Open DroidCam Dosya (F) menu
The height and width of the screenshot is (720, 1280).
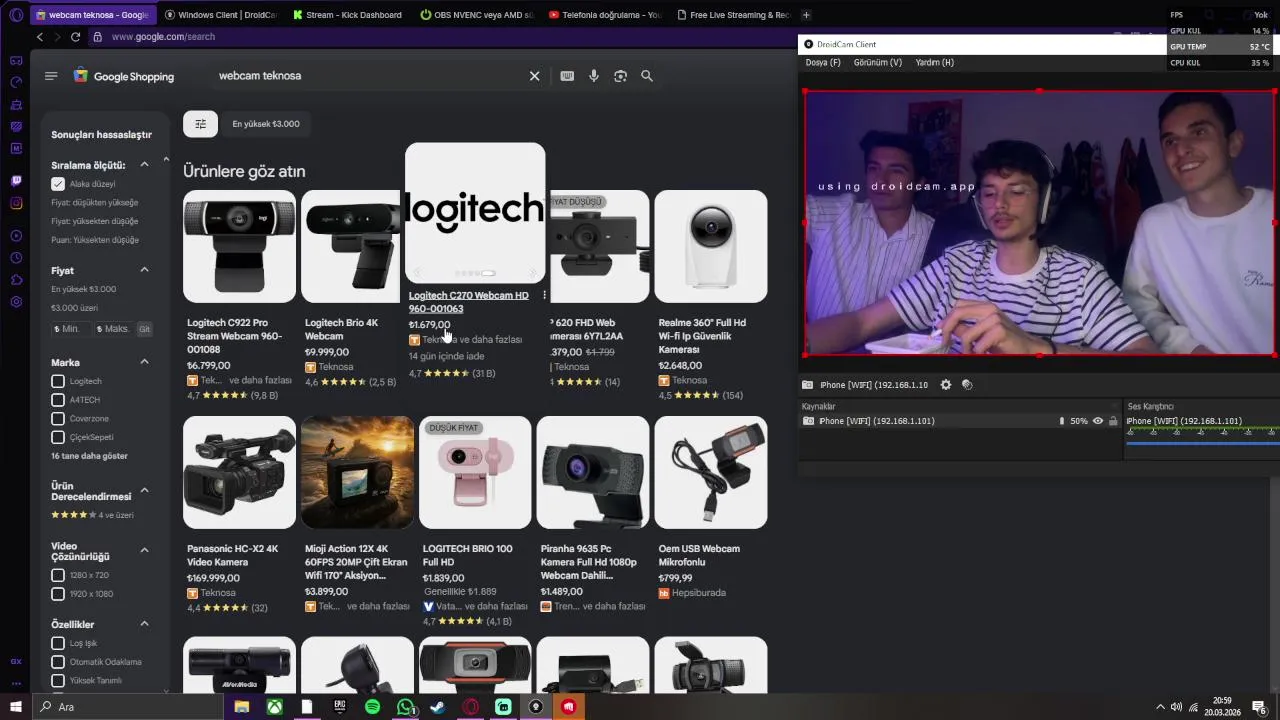pyautogui.click(x=823, y=62)
